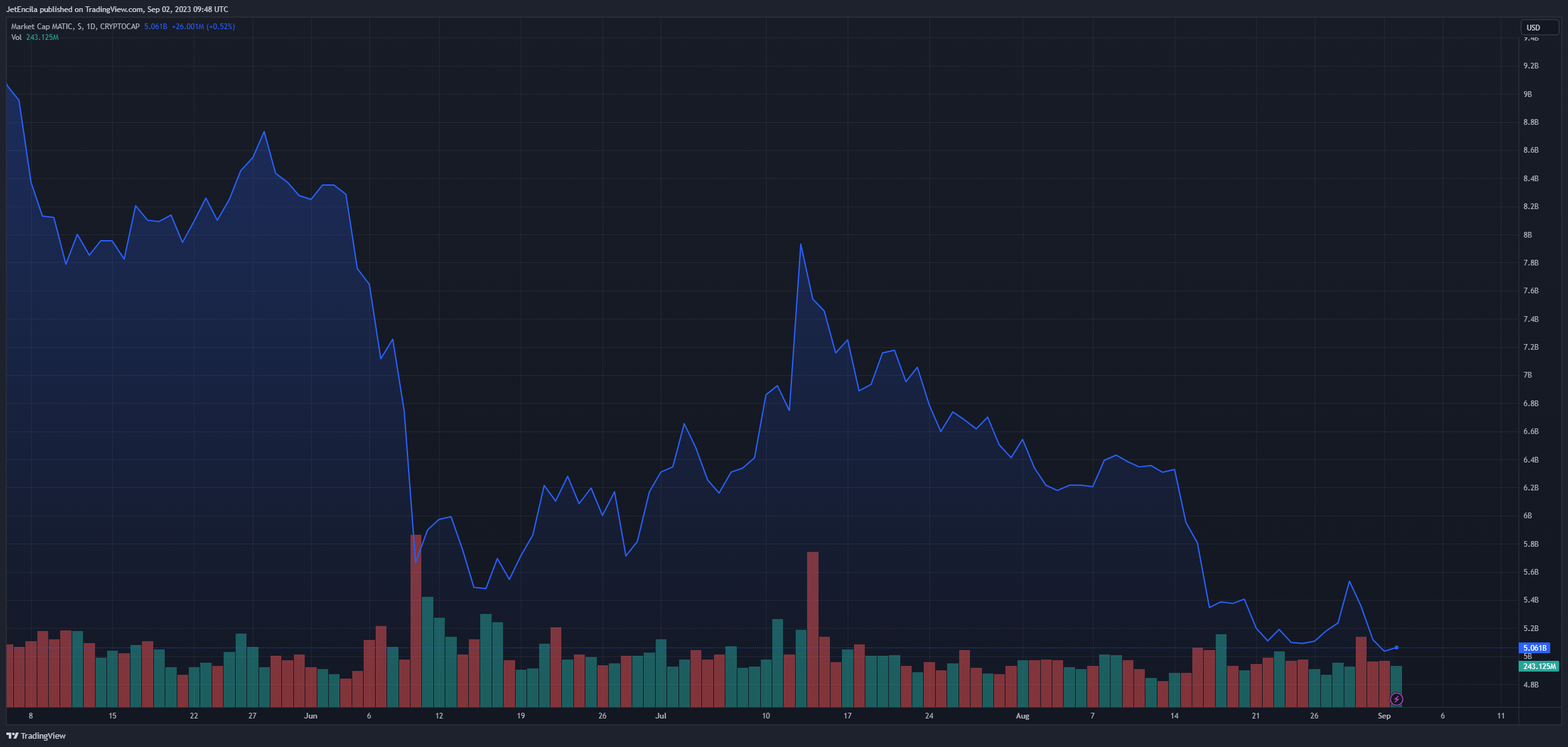Click the 9B price axis label
The image size is (1568, 747).
point(1528,94)
